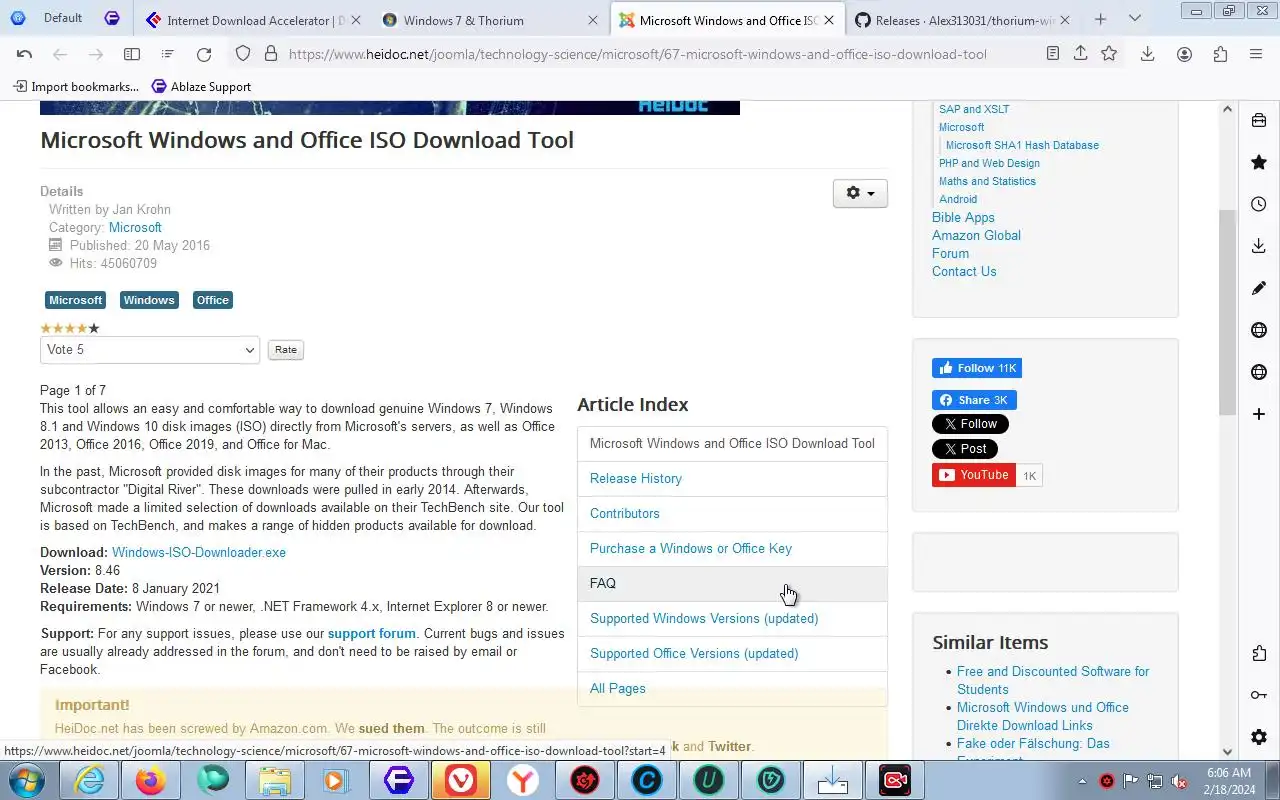This screenshot has height=800, width=1280.
Task: Open the browser hamburger menu
Action: tap(1256, 54)
